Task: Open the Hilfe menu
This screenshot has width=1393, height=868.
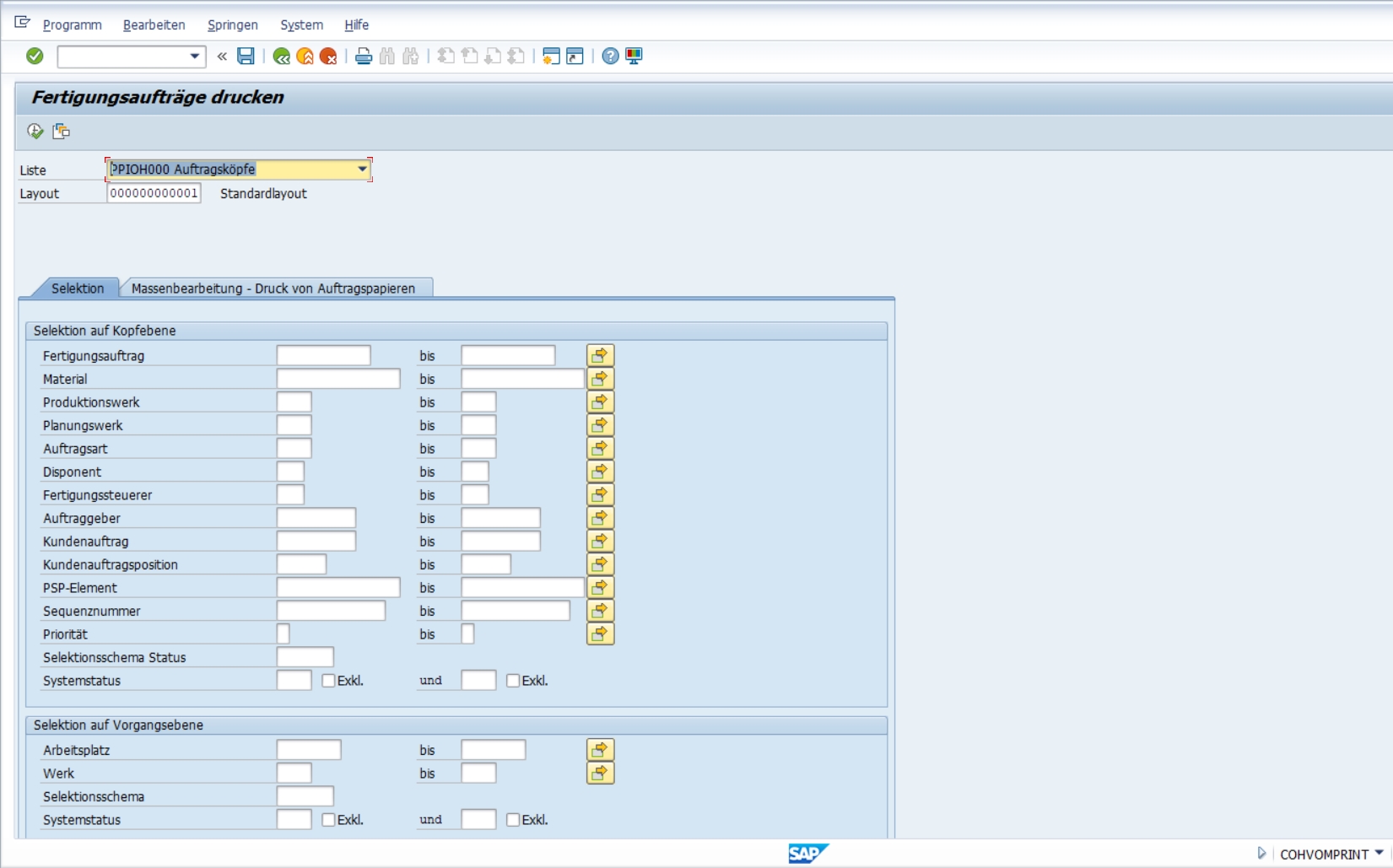Action: tap(357, 24)
